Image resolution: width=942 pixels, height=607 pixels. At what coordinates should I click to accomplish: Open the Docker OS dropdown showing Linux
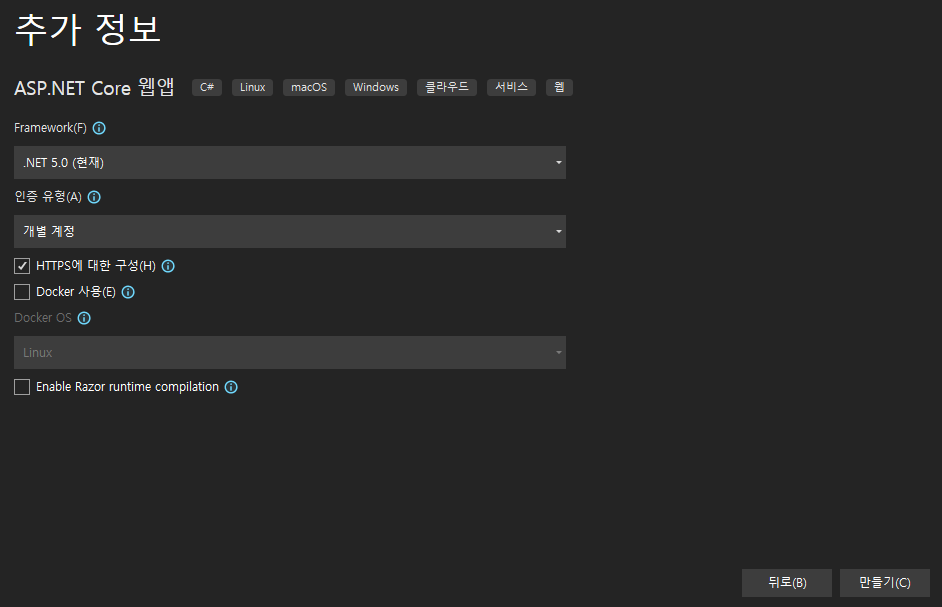(x=290, y=352)
